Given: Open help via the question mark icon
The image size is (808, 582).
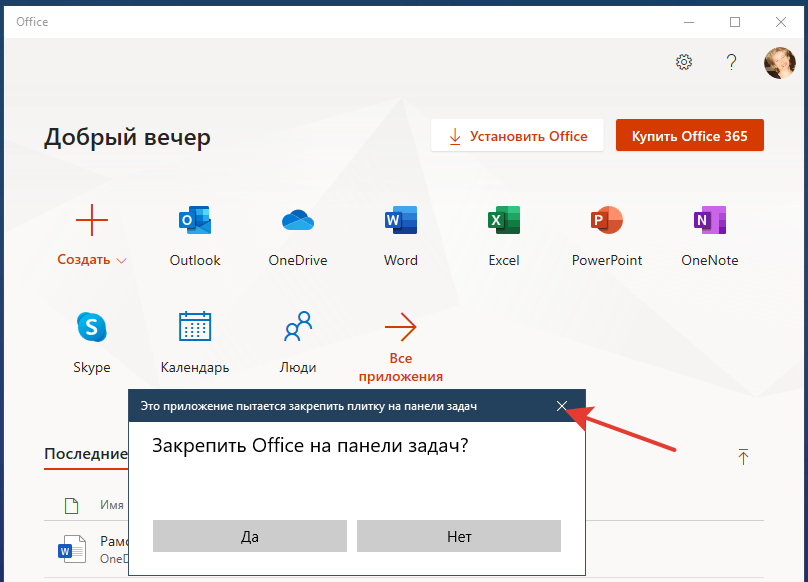Looking at the screenshot, I should click(732, 62).
